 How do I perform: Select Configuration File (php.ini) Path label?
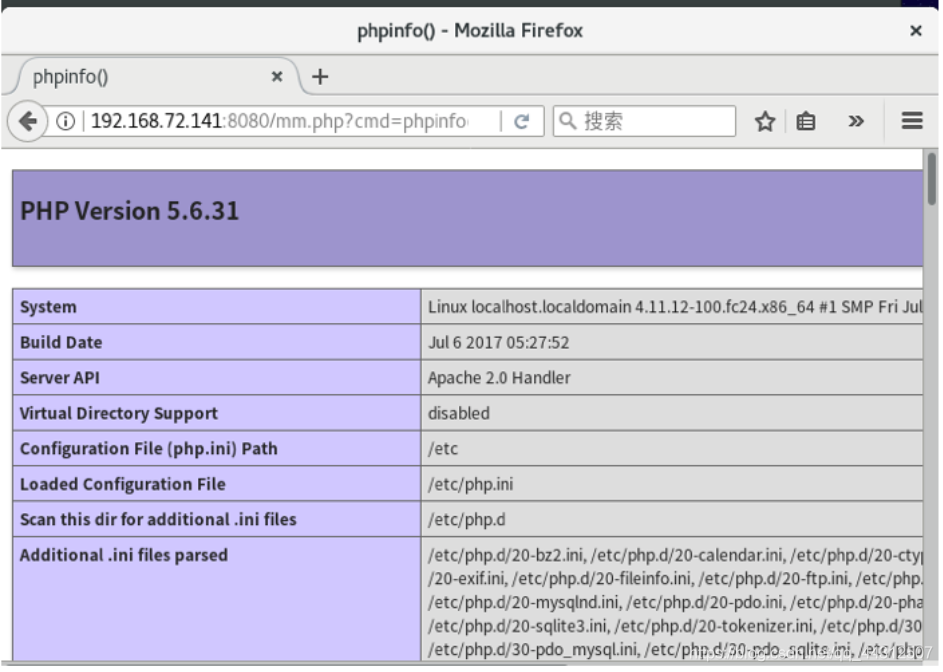click(149, 449)
